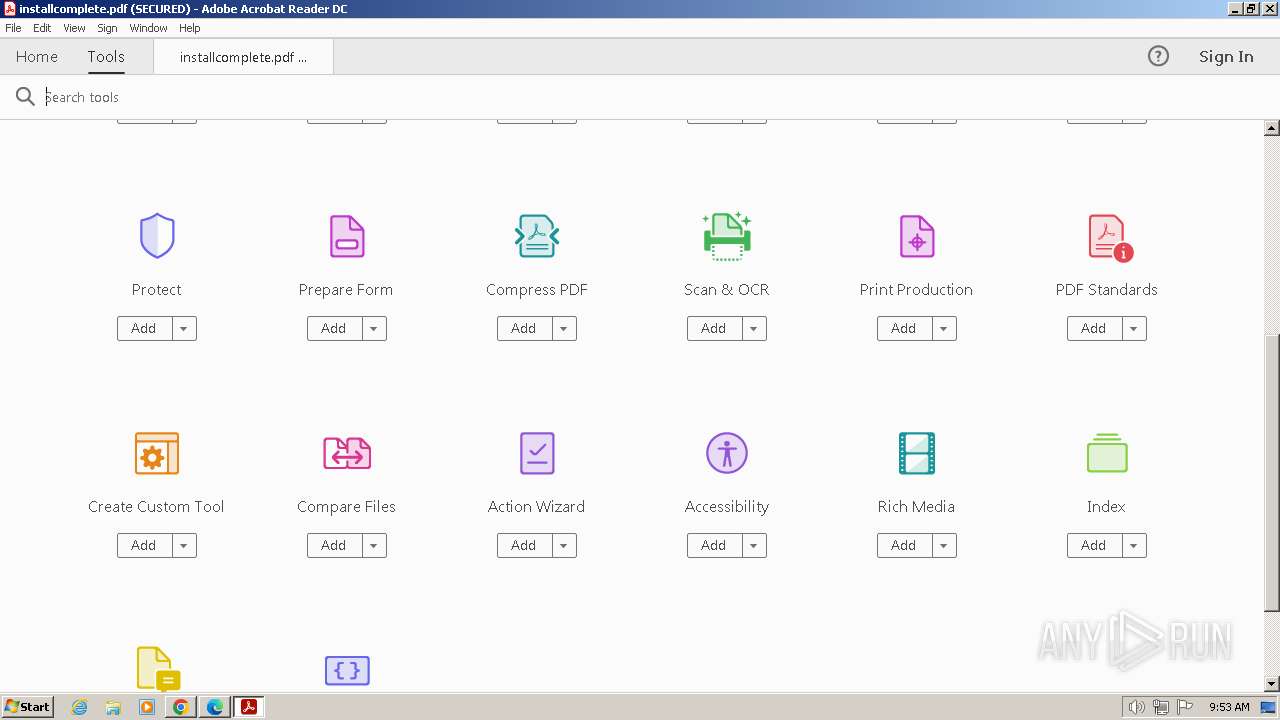
Task: Open the Compress PDF tool icon
Action: [537, 236]
